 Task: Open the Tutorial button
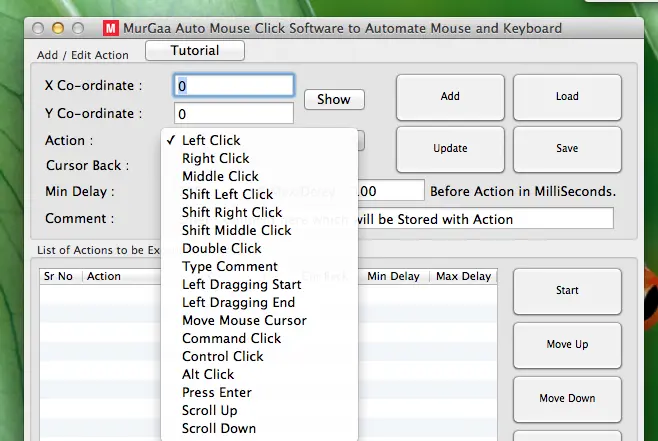[x=195, y=50]
